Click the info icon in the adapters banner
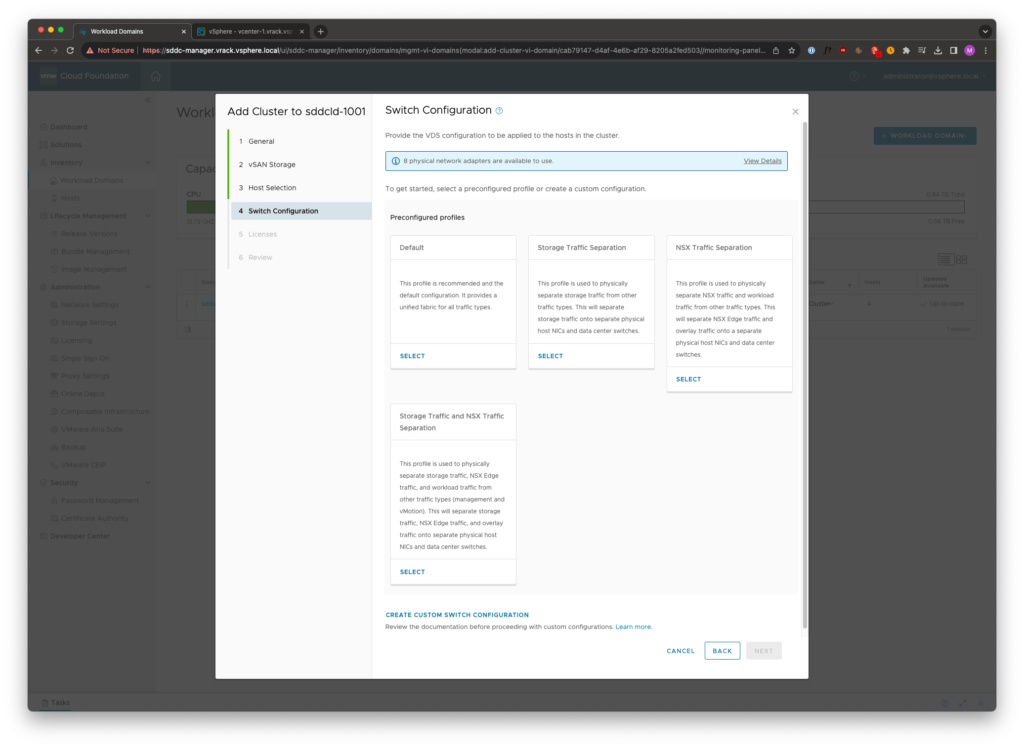1024x748 pixels. [x=395, y=161]
